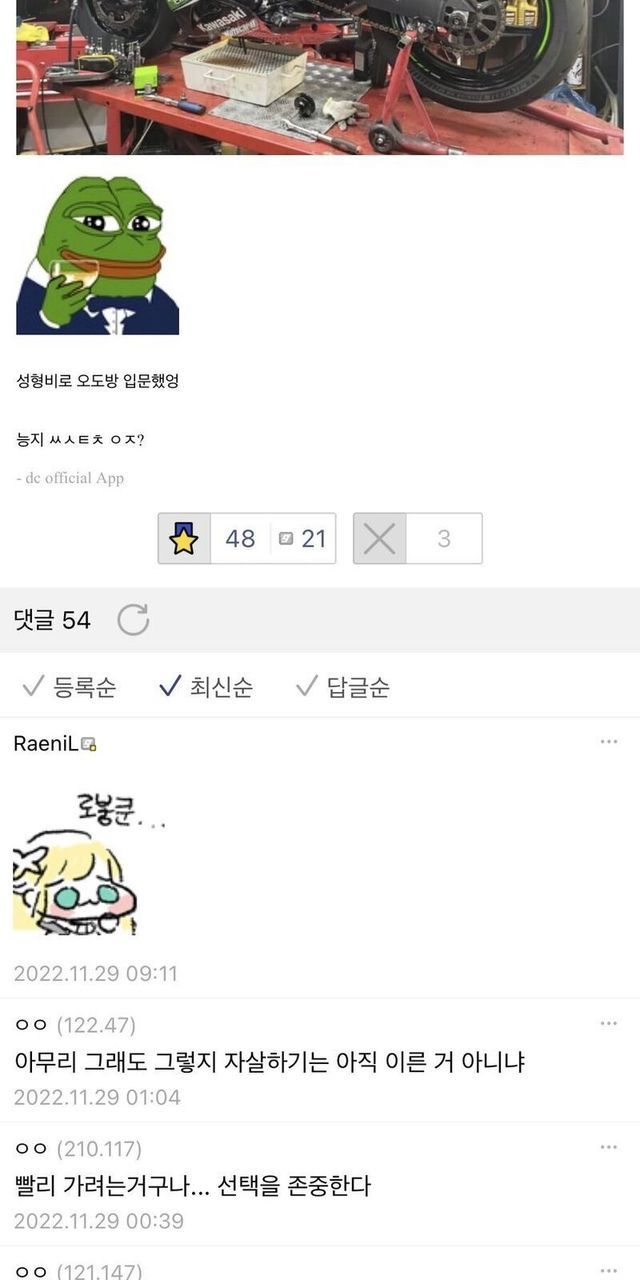Screen dimensions: 640x1280
Task: Sort comments by 답글순
Action: coord(342,687)
